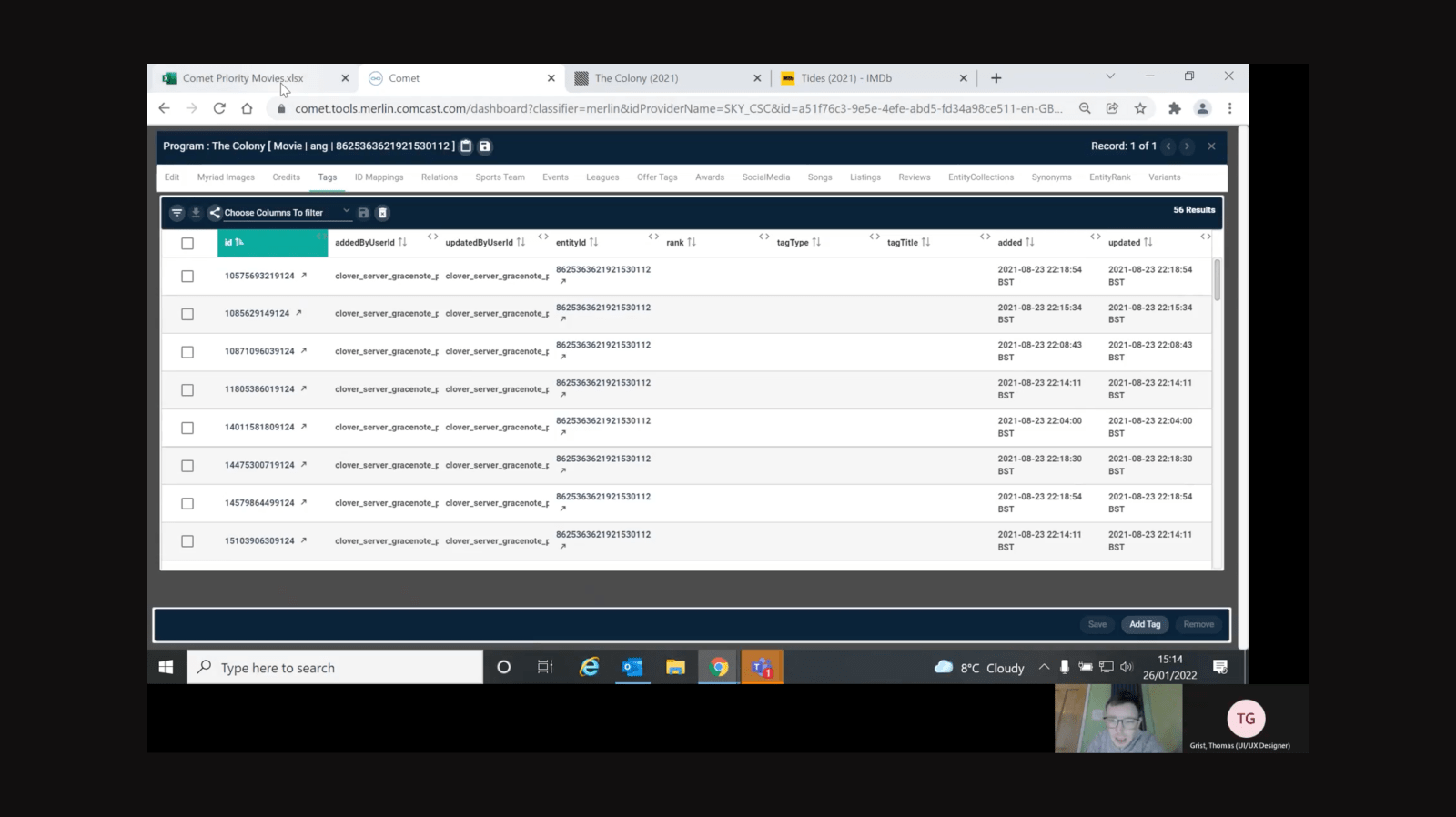Sort by the tagTitle column arrows
The height and width of the screenshot is (817, 1456).
[925, 242]
